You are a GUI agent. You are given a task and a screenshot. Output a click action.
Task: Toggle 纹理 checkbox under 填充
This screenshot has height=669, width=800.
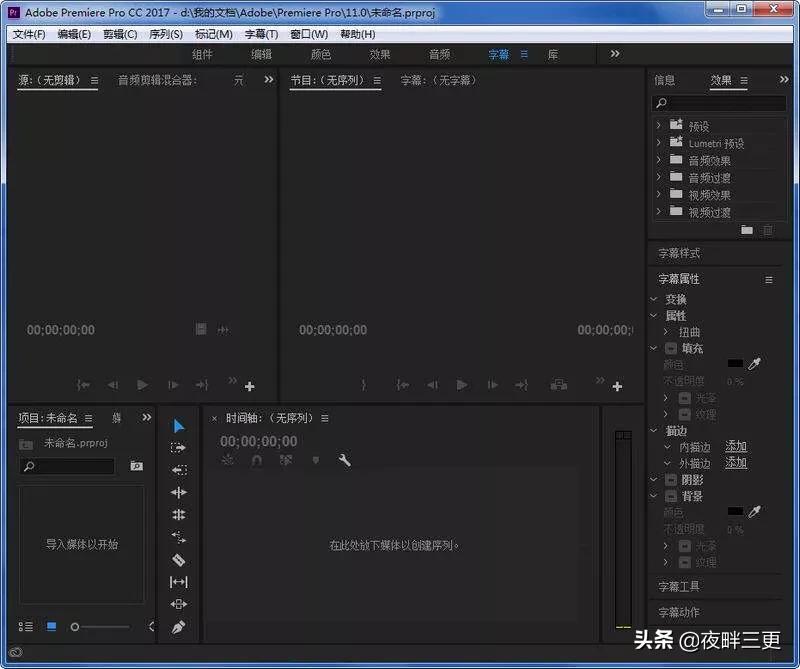(x=685, y=414)
